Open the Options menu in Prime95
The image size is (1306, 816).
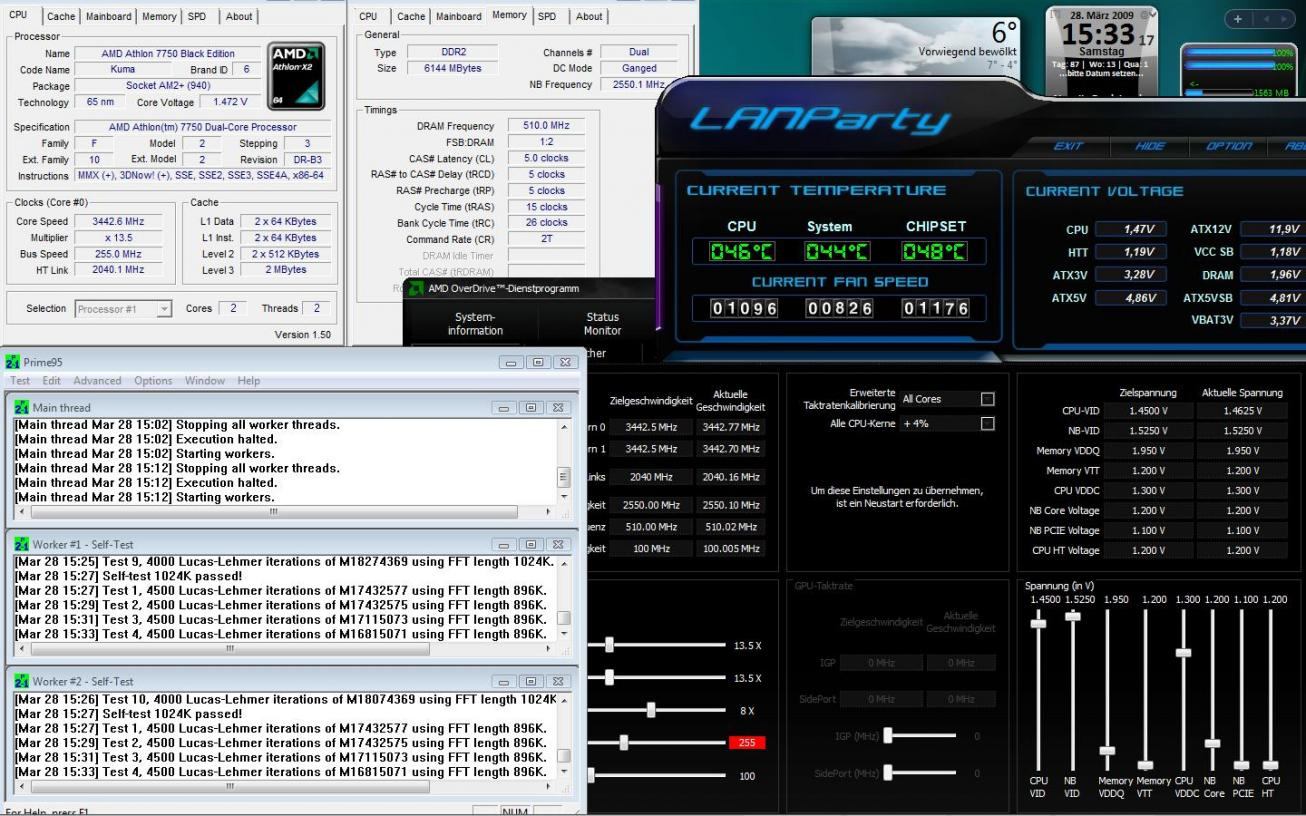[153, 381]
